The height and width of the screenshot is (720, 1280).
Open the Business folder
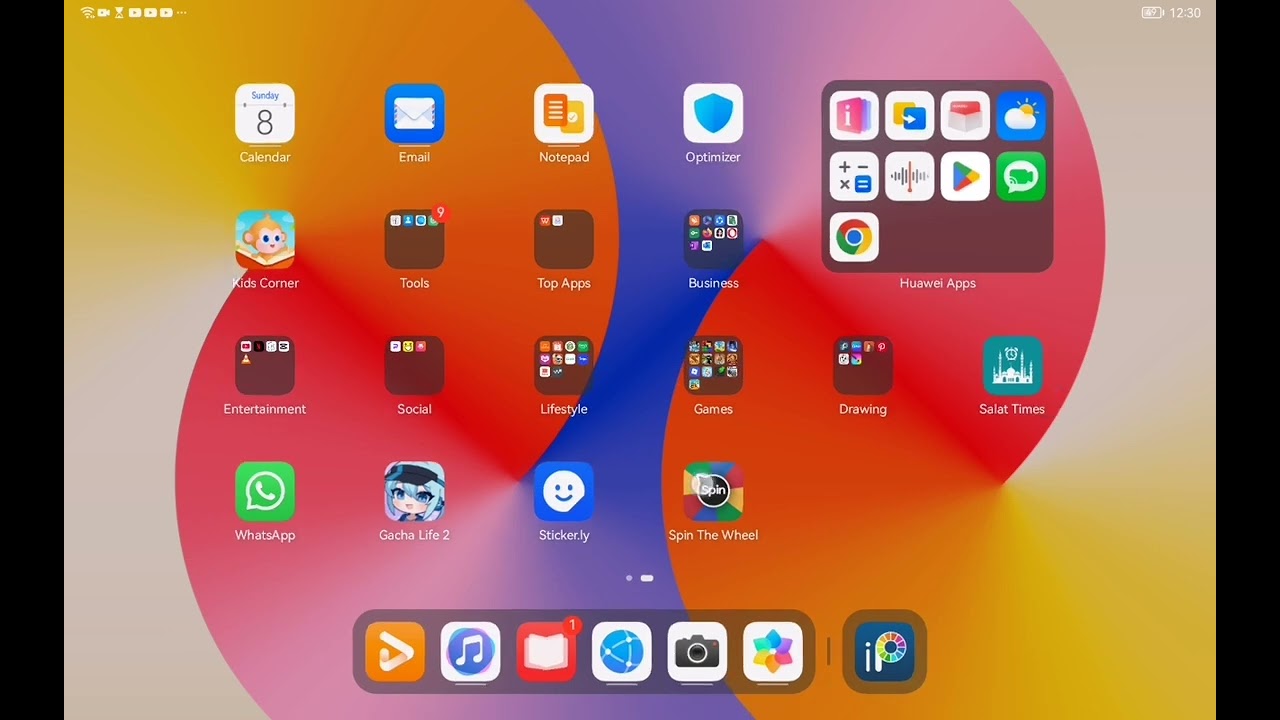(x=713, y=239)
